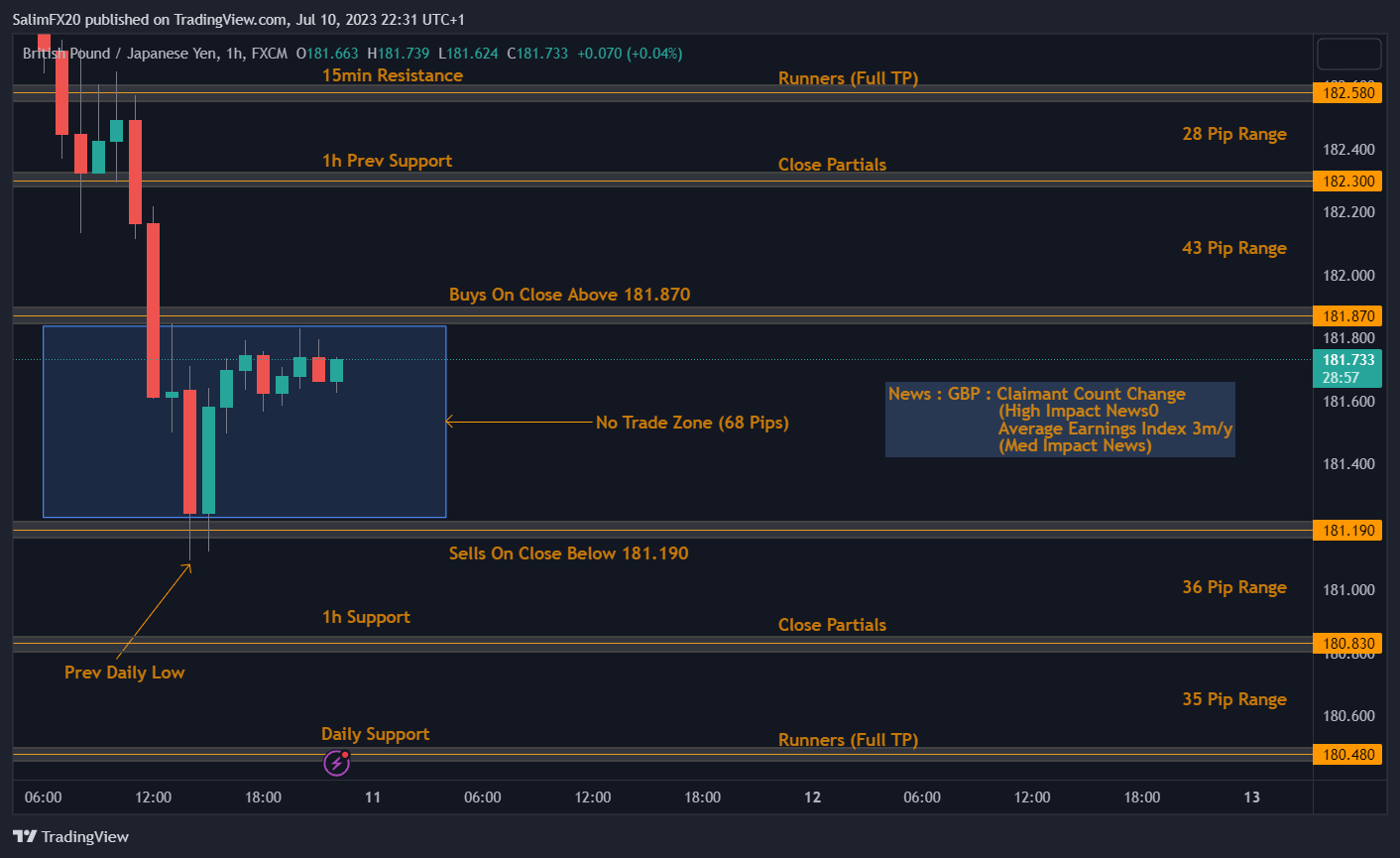Select the 'Buys On Close Above 181.870' text
1400x858 pixels.
click(569, 295)
